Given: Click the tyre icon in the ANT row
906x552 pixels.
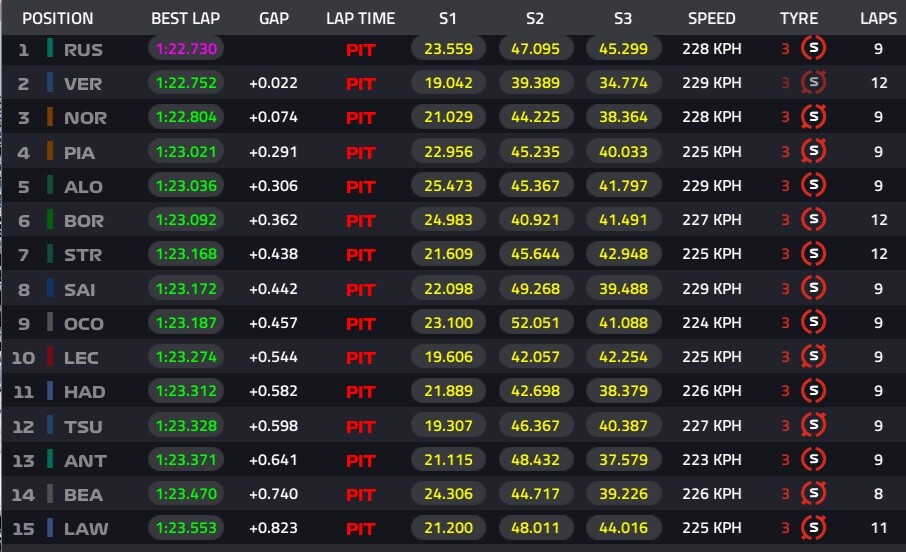Looking at the screenshot, I should (x=813, y=460).
